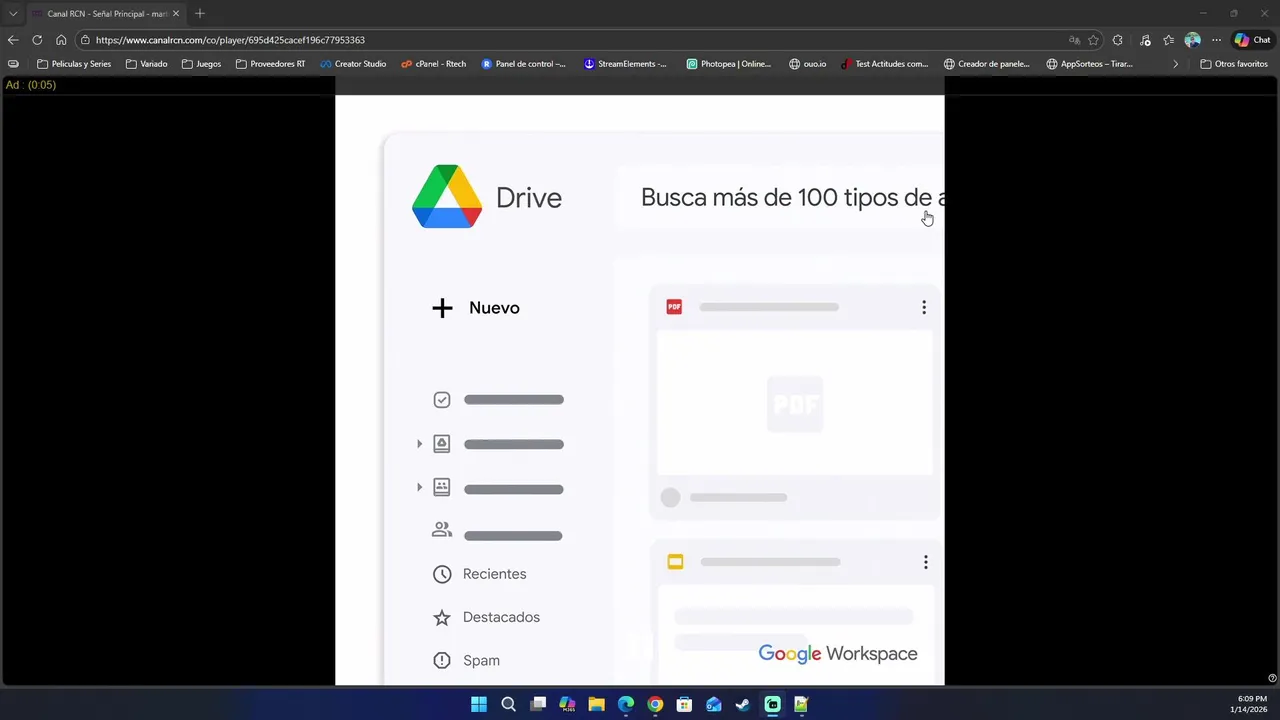Open the media control music icon
This screenshot has width=1280, height=720.
pos(1144,40)
